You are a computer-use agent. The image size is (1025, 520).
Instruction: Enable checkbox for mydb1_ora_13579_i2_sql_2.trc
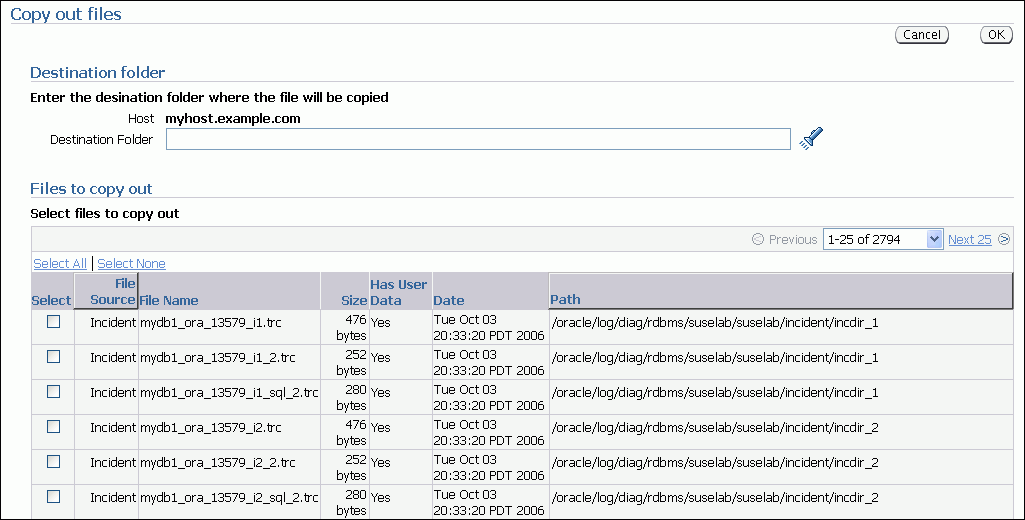tap(54, 497)
